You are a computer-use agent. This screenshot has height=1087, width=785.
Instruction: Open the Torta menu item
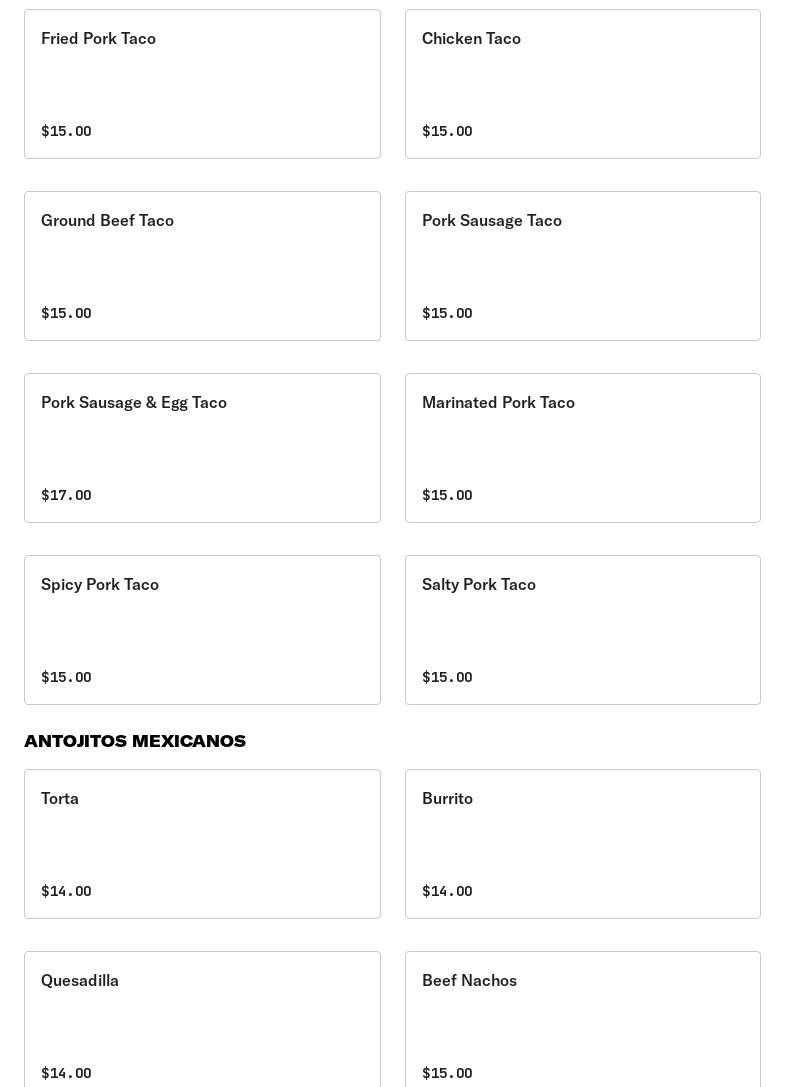pos(202,844)
